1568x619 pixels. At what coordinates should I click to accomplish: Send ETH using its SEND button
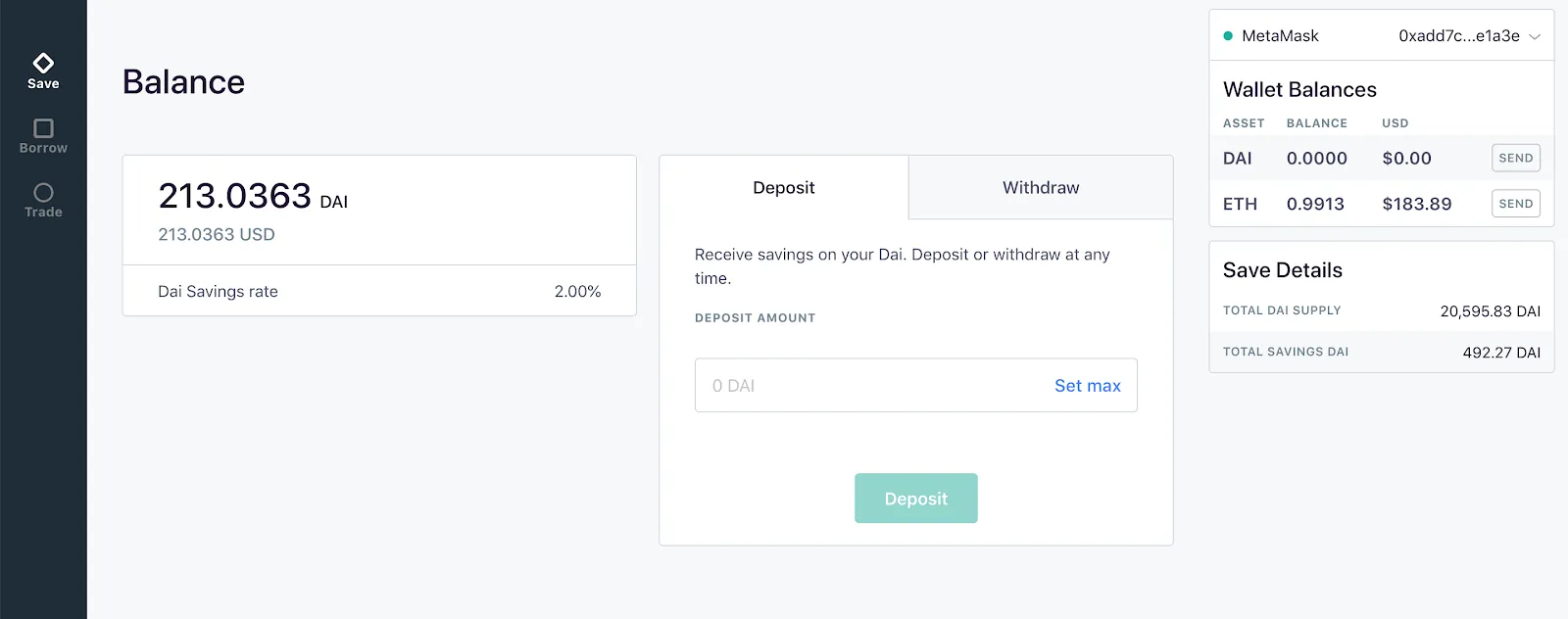[1514, 204]
